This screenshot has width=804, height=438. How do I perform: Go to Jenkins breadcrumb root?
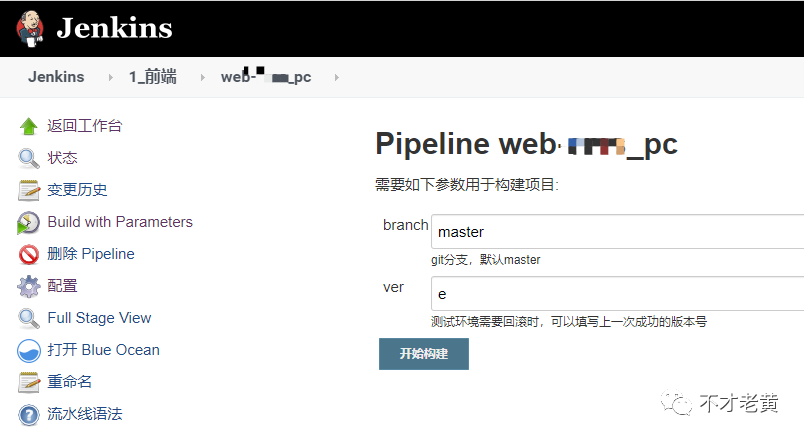click(56, 77)
